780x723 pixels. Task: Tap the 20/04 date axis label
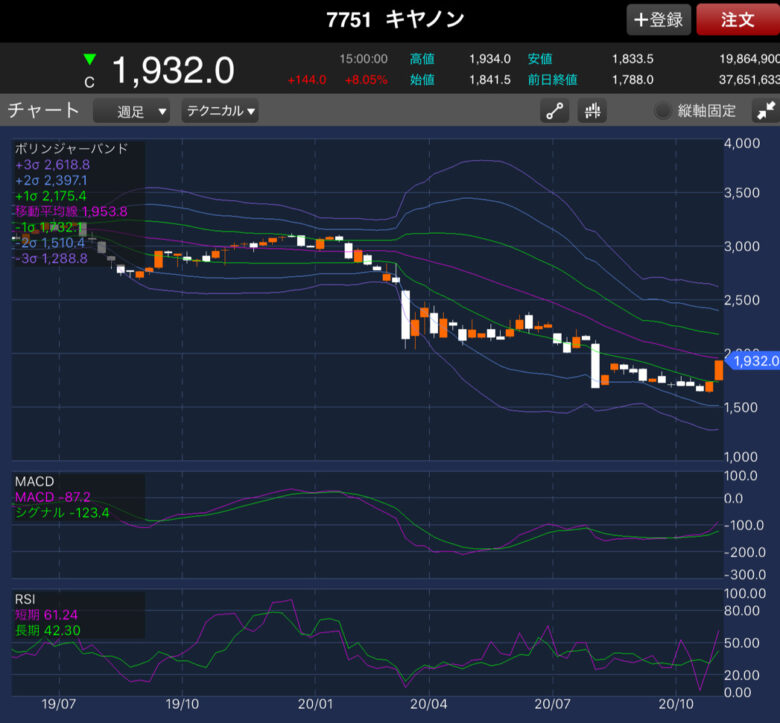pos(428,704)
